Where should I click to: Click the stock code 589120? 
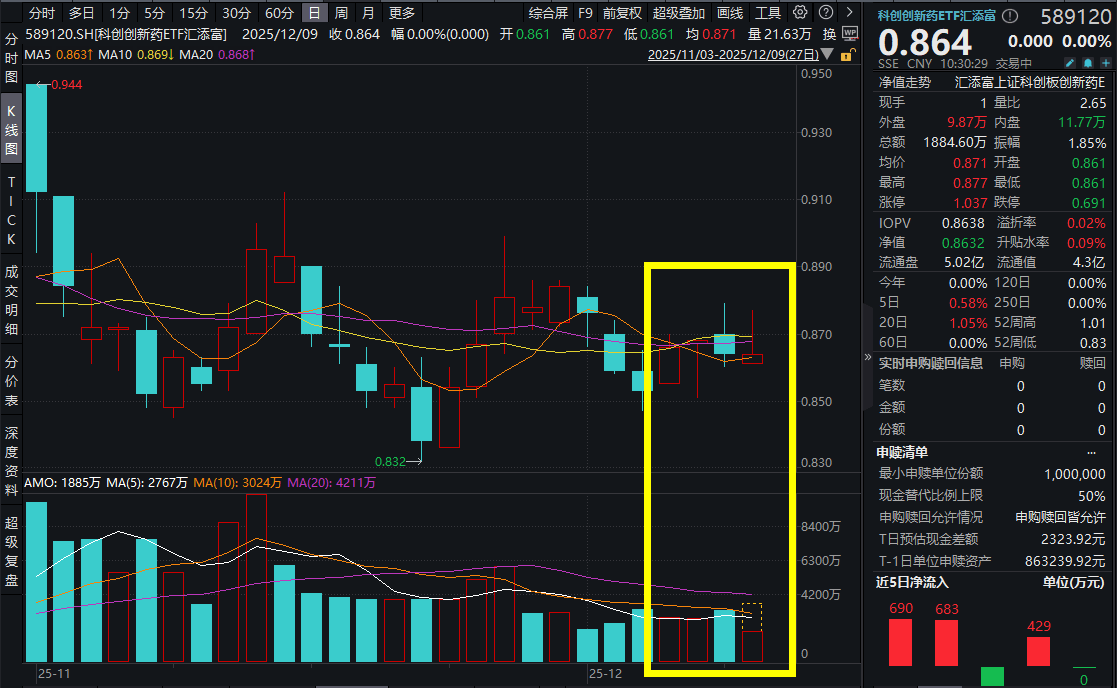[x=1076, y=16]
